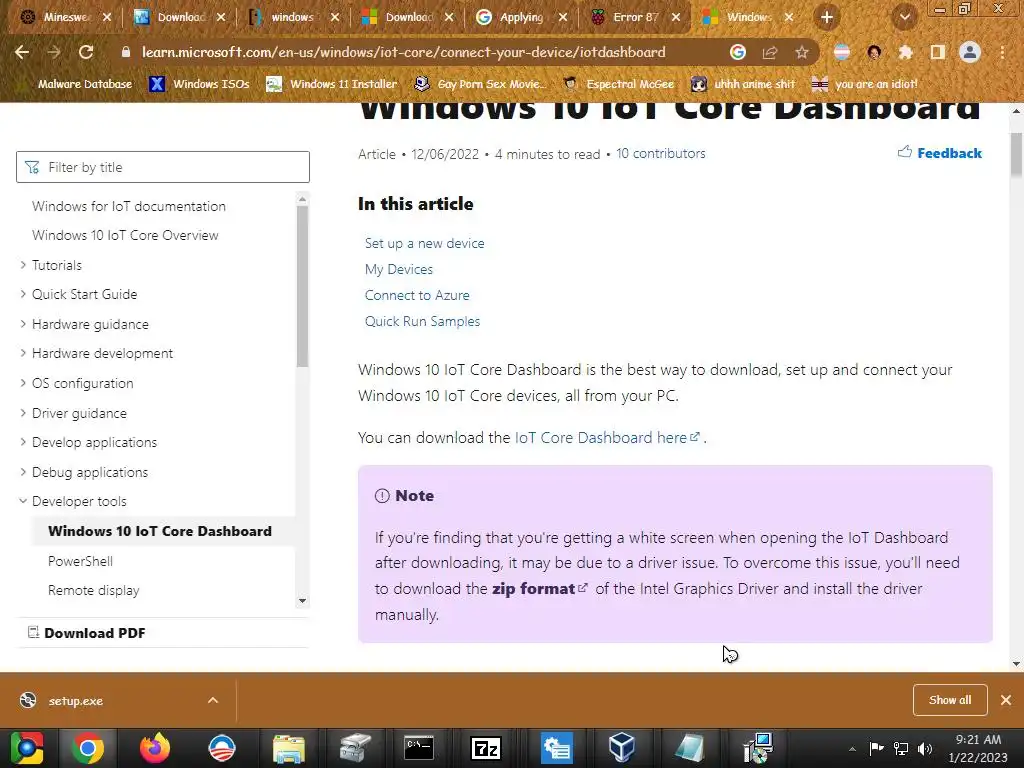
Task: Open the Windows ISOs bookmark
Action: (199, 84)
